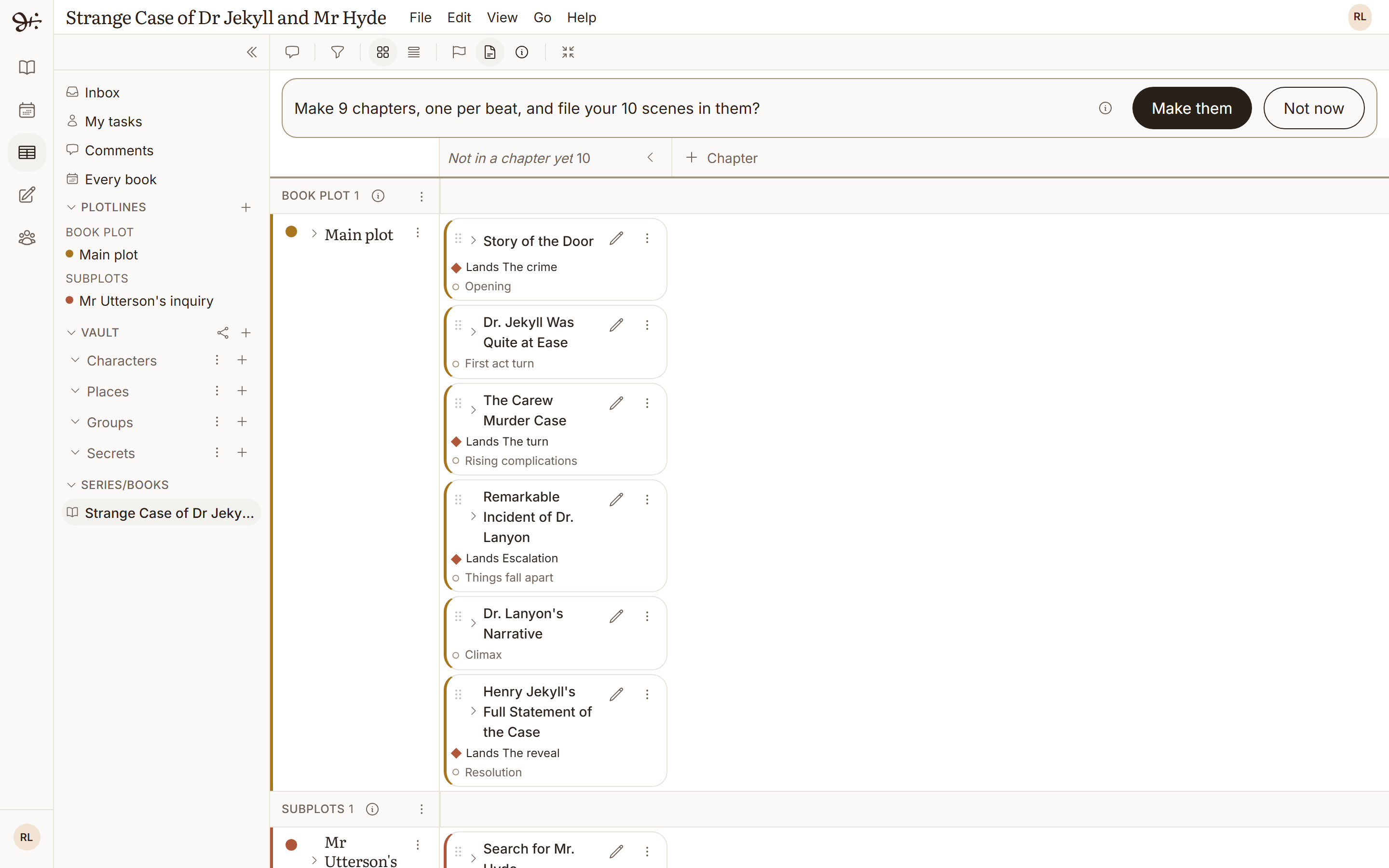The width and height of the screenshot is (1389, 868).
Task: Open the calendar icon in left rail
Action: click(27, 110)
